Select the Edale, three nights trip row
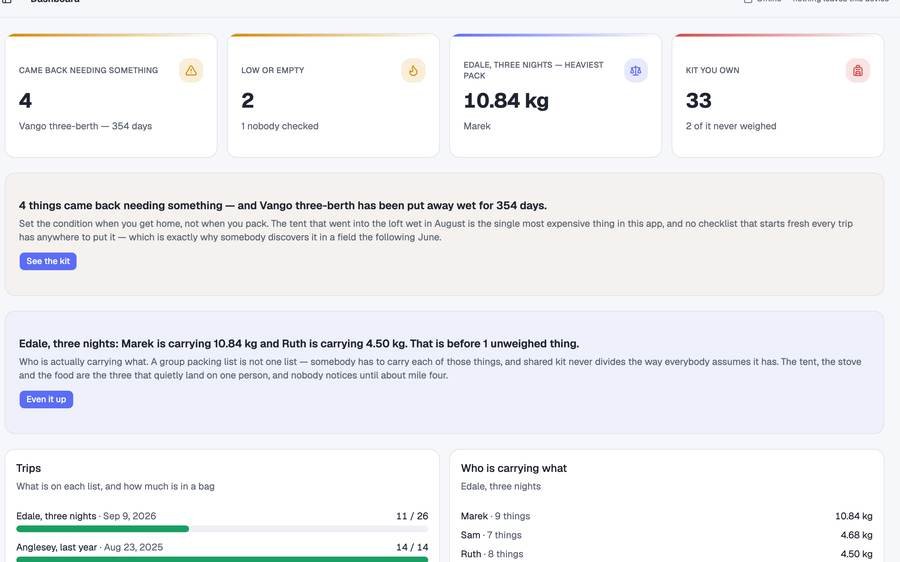 pos(222,521)
